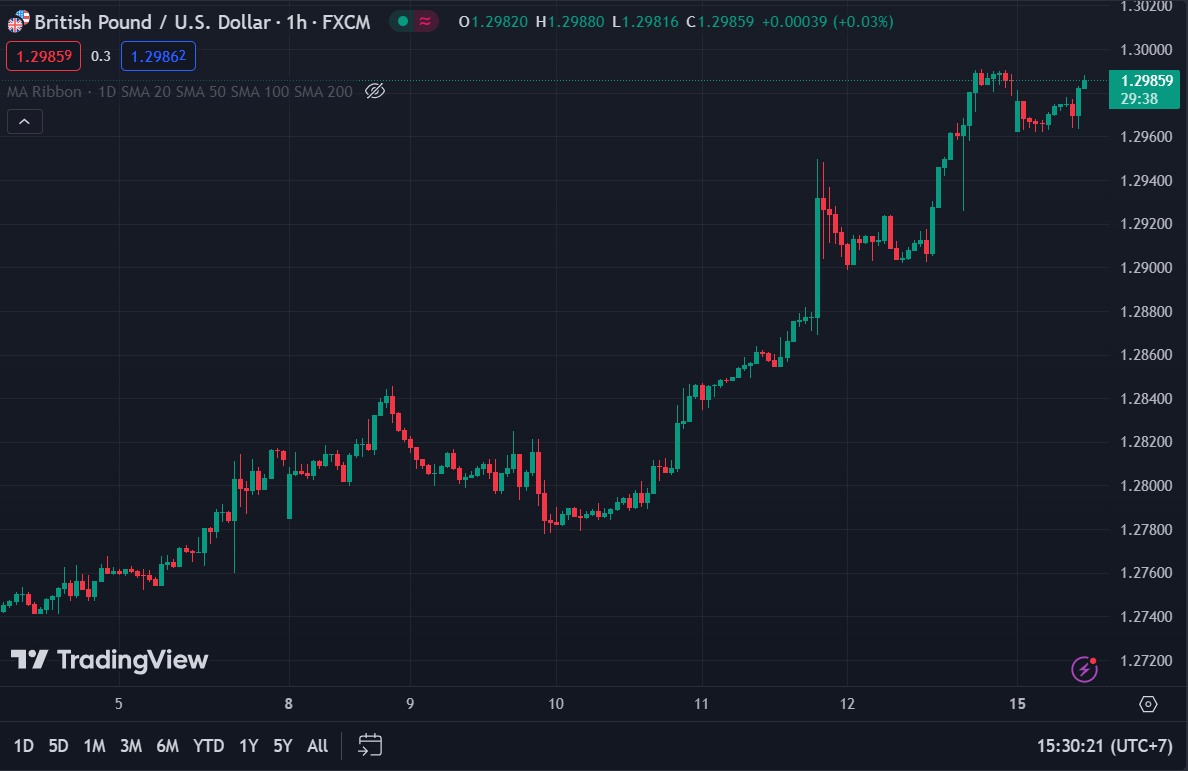This screenshot has width=1188, height=771.
Task: Open the chart settings hexagon icon
Action: [x=1148, y=704]
